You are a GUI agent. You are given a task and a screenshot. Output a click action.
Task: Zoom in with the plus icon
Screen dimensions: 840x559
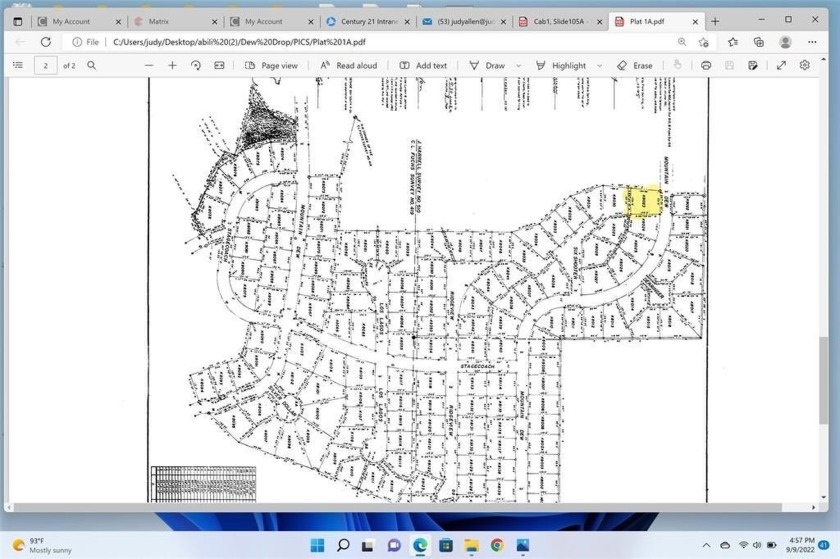(172, 65)
